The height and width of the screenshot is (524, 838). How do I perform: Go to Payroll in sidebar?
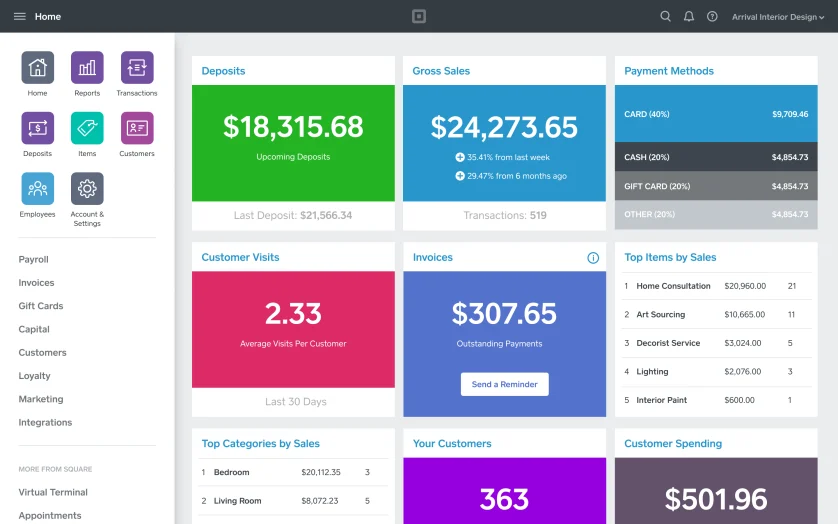33,259
